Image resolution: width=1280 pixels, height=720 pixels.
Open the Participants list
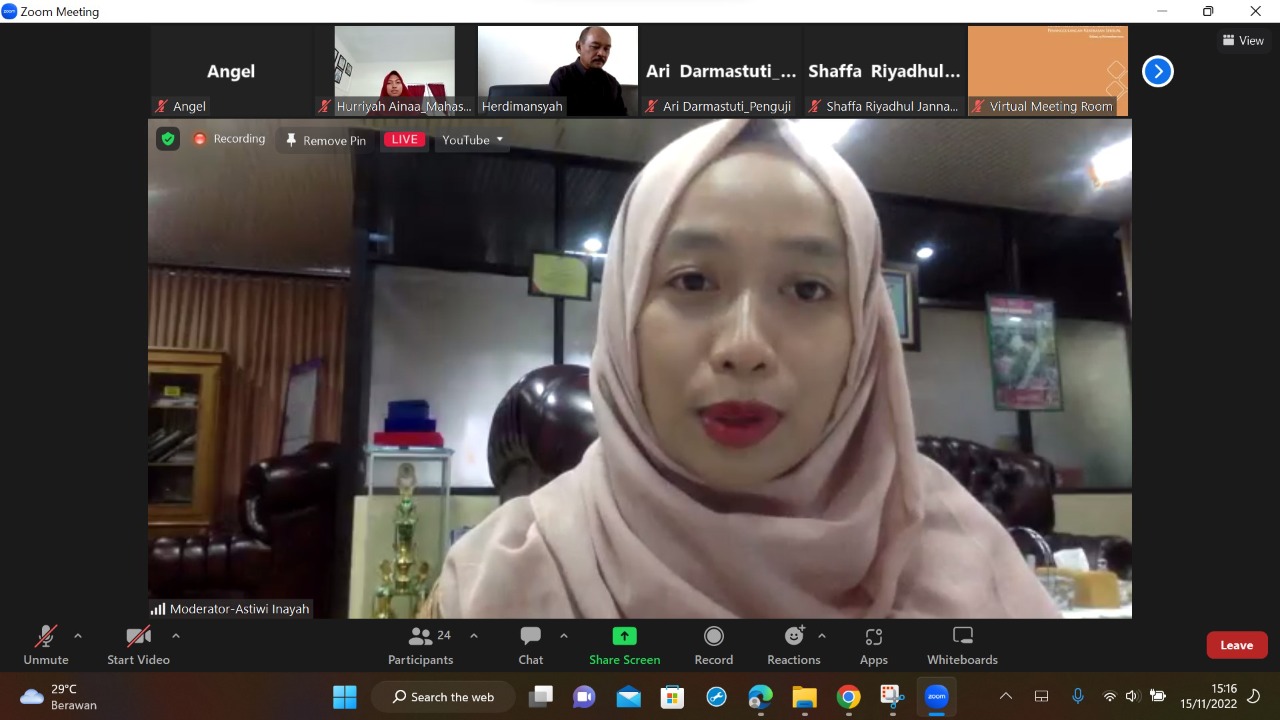pos(421,645)
